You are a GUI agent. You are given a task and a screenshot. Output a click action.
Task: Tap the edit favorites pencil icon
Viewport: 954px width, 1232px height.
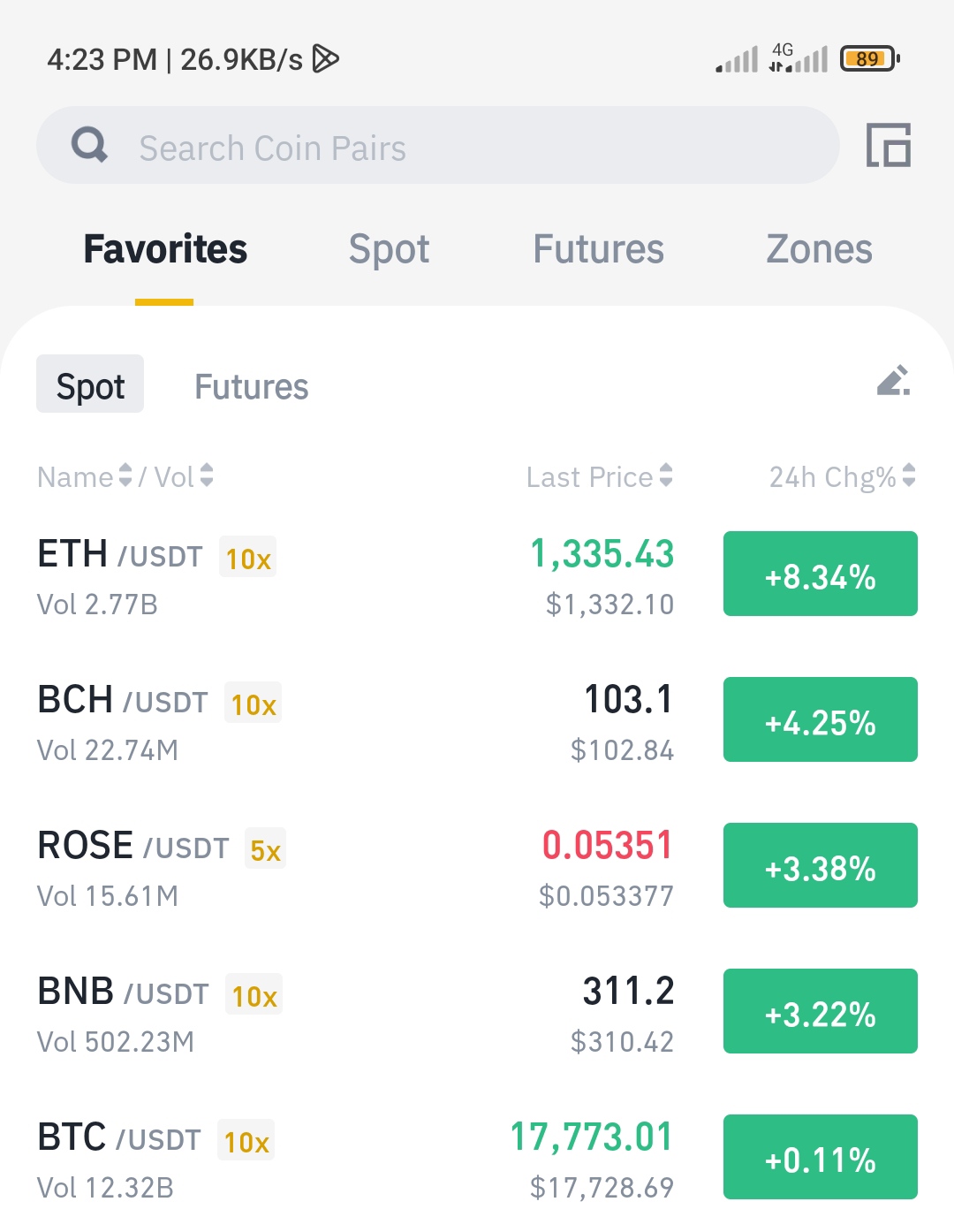point(893,381)
